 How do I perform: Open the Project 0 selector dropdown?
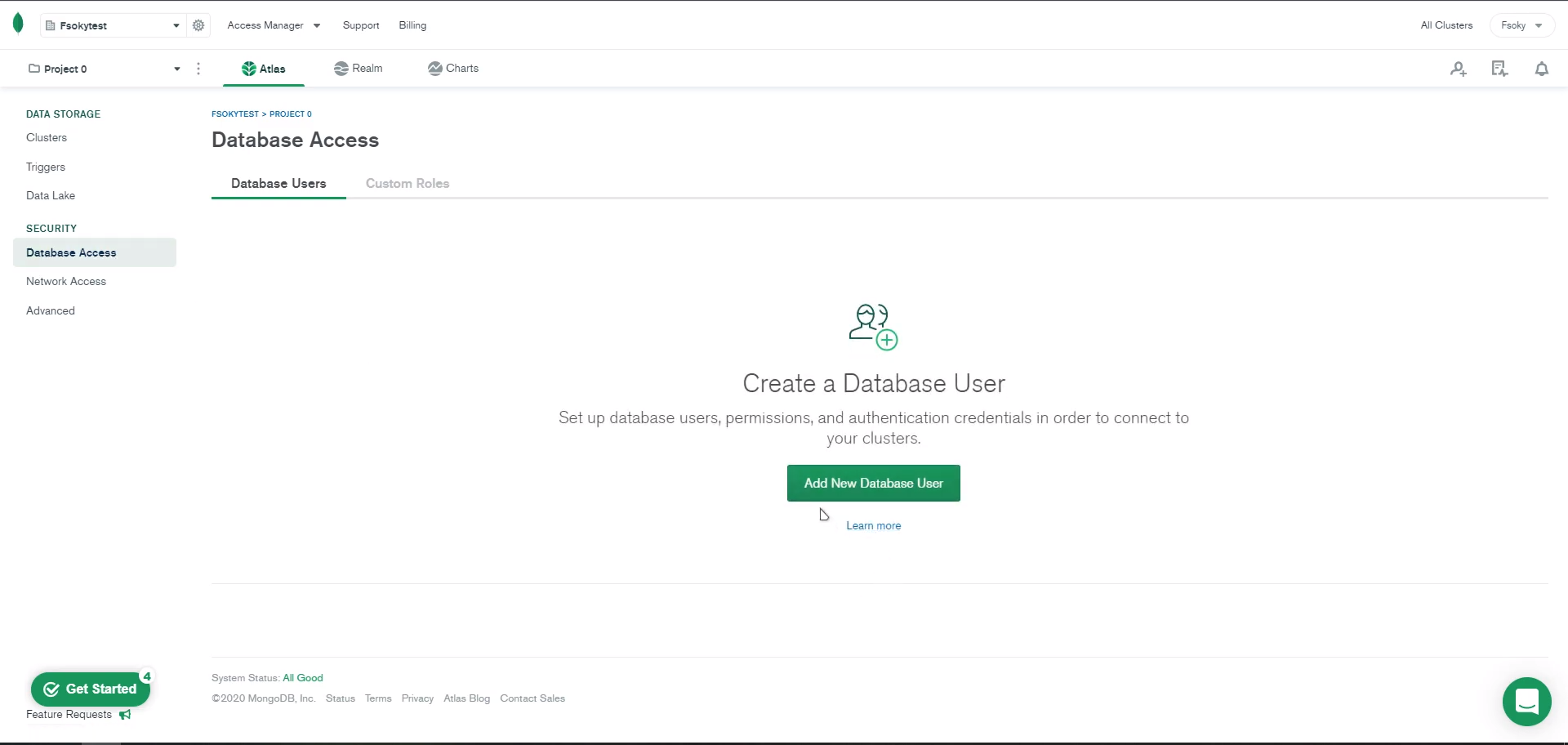point(105,69)
